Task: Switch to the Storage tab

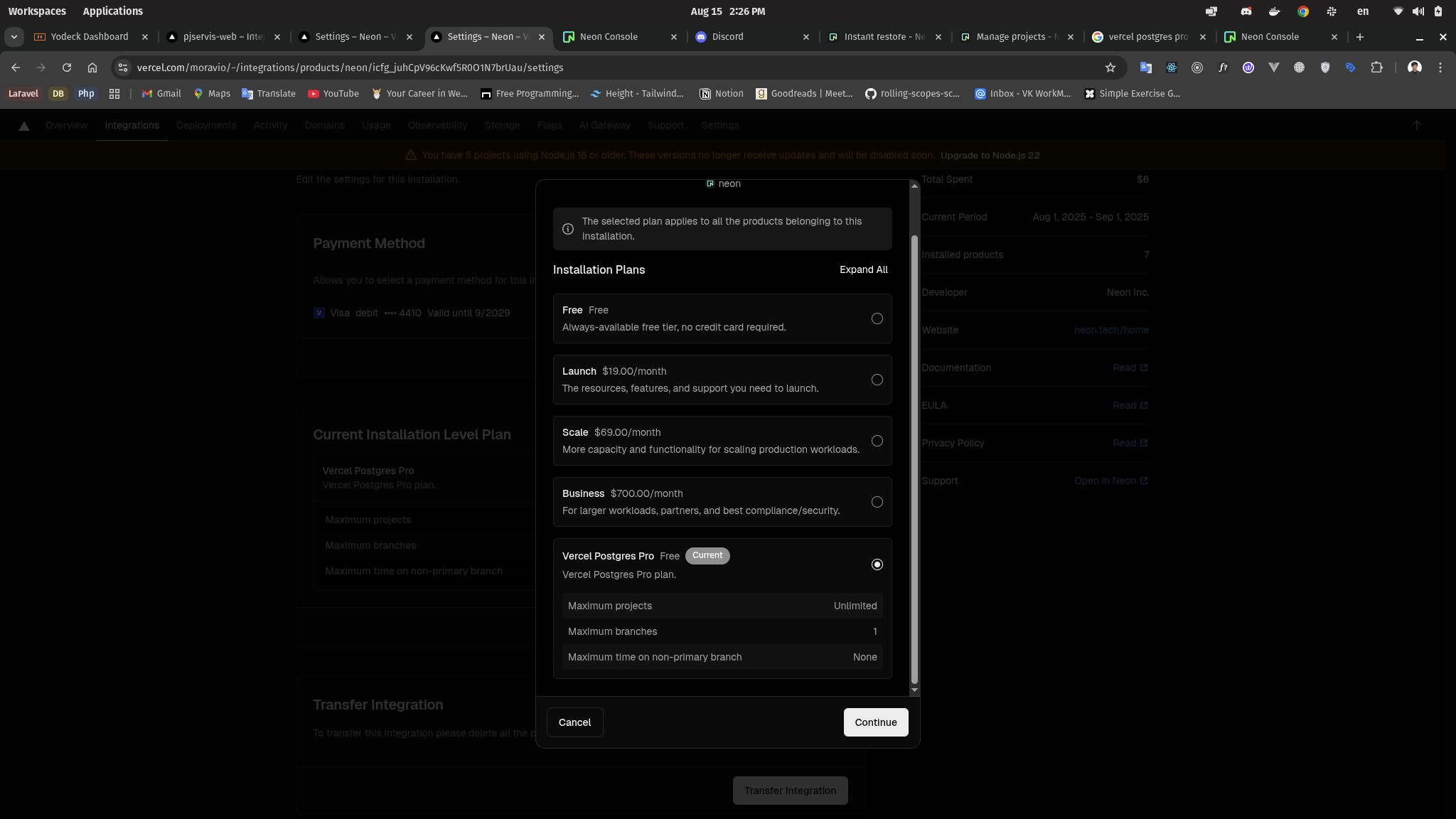Action: pyautogui.click(x=502, y=125)
